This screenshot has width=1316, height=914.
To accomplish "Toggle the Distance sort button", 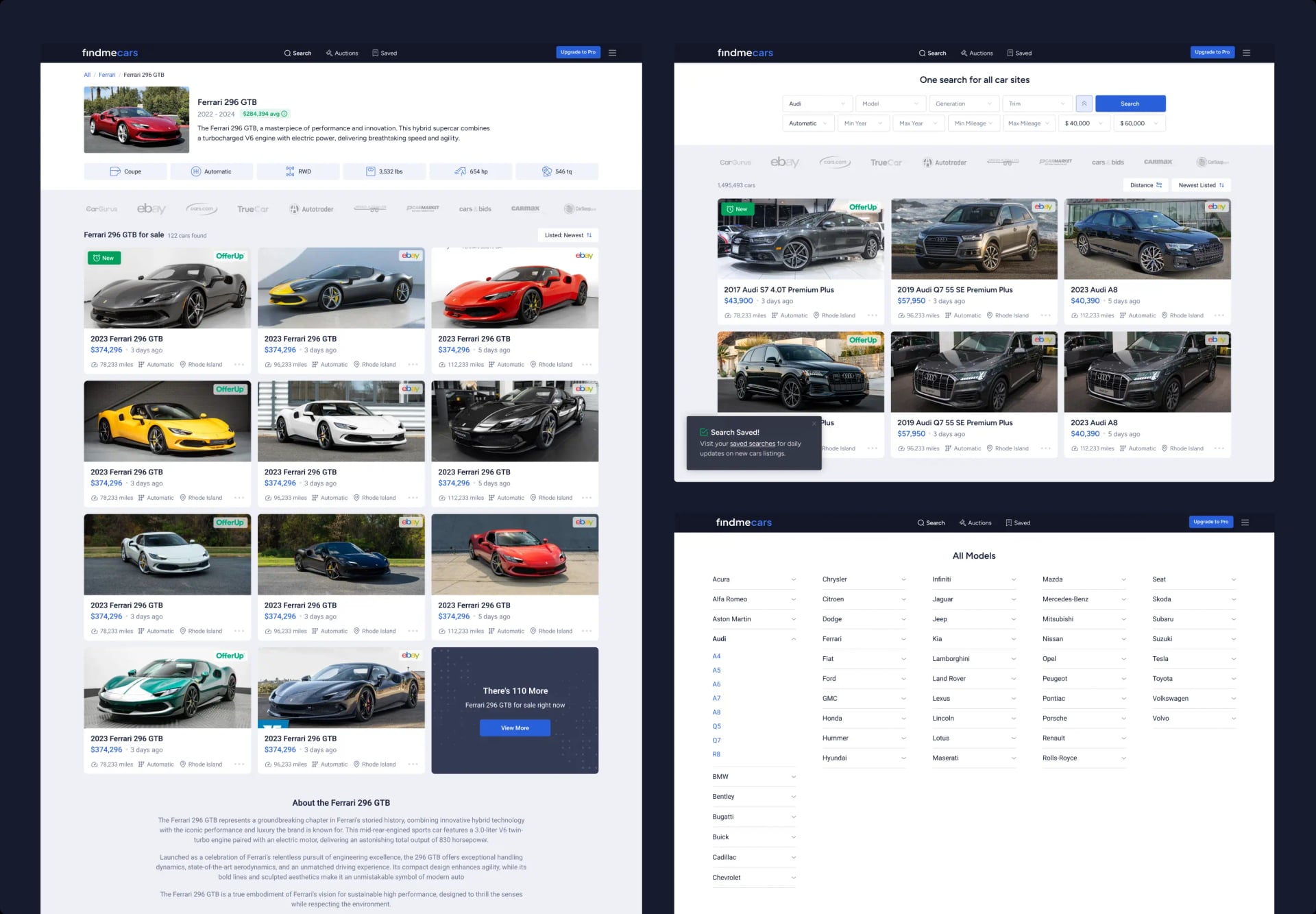I will pyautogui.click(x=1145, y=185).
